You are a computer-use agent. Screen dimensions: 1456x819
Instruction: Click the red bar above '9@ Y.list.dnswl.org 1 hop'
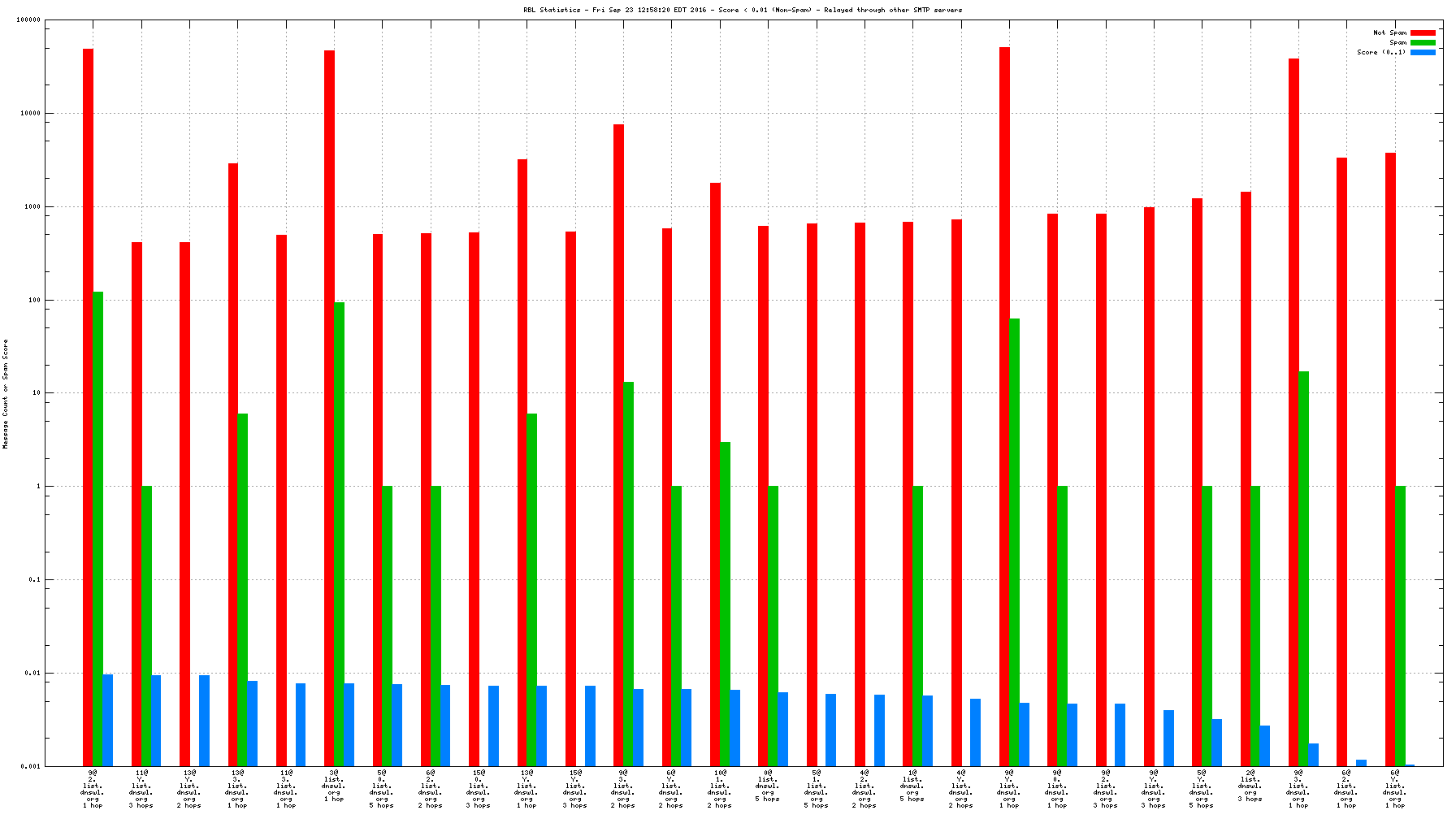click(x=1004, y=406)
